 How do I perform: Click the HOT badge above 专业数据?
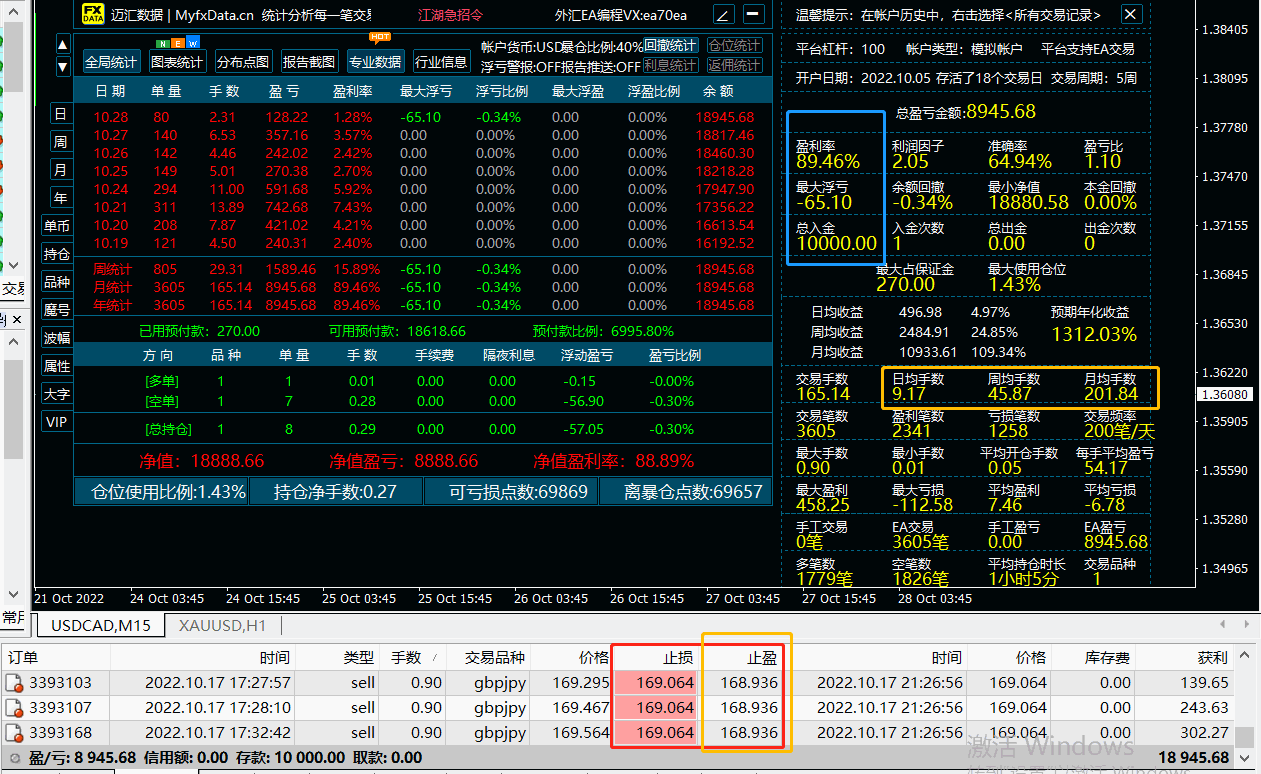(x=378, y=37)
